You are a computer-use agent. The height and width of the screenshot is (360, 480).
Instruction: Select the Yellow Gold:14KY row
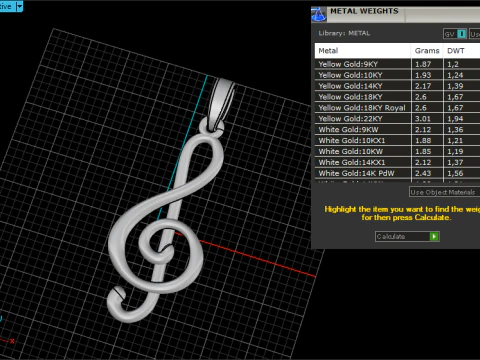pos(397,86)
